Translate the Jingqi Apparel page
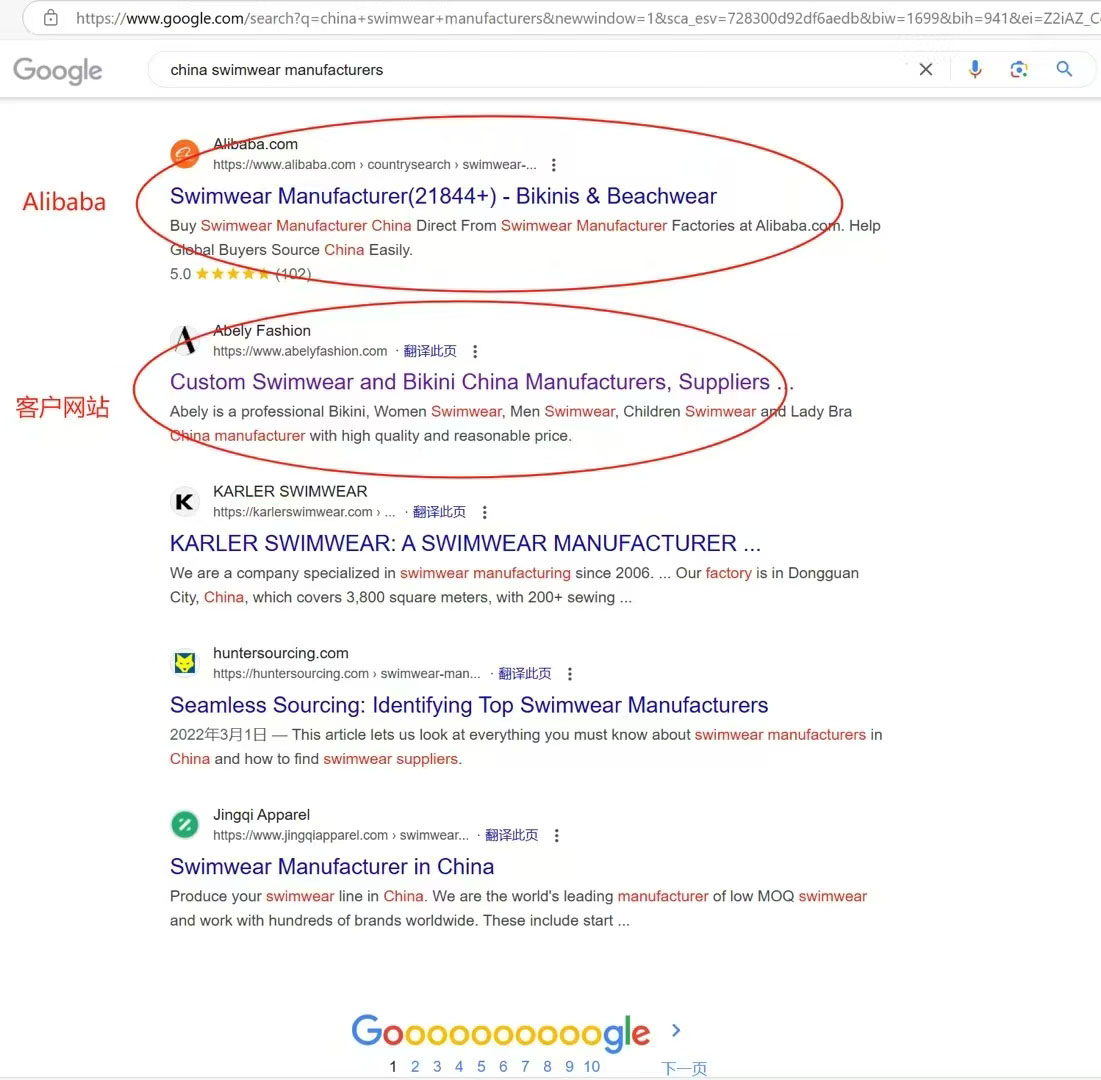The height and width of the screenshot is (1080, 1101). tap(511, 835)
